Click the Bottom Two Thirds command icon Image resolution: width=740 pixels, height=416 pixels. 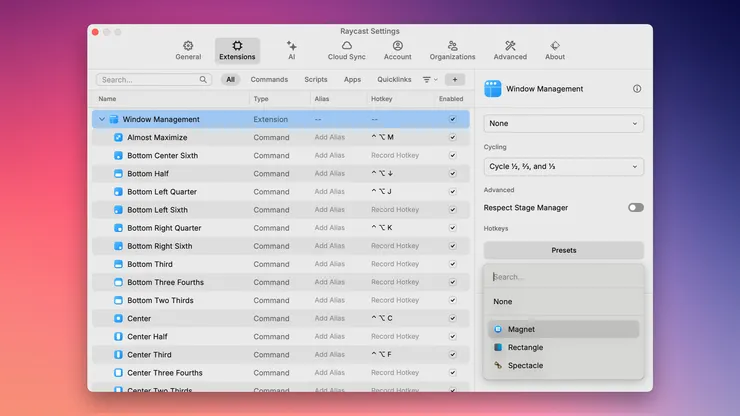pyautogui.click(x=118, y=300)
